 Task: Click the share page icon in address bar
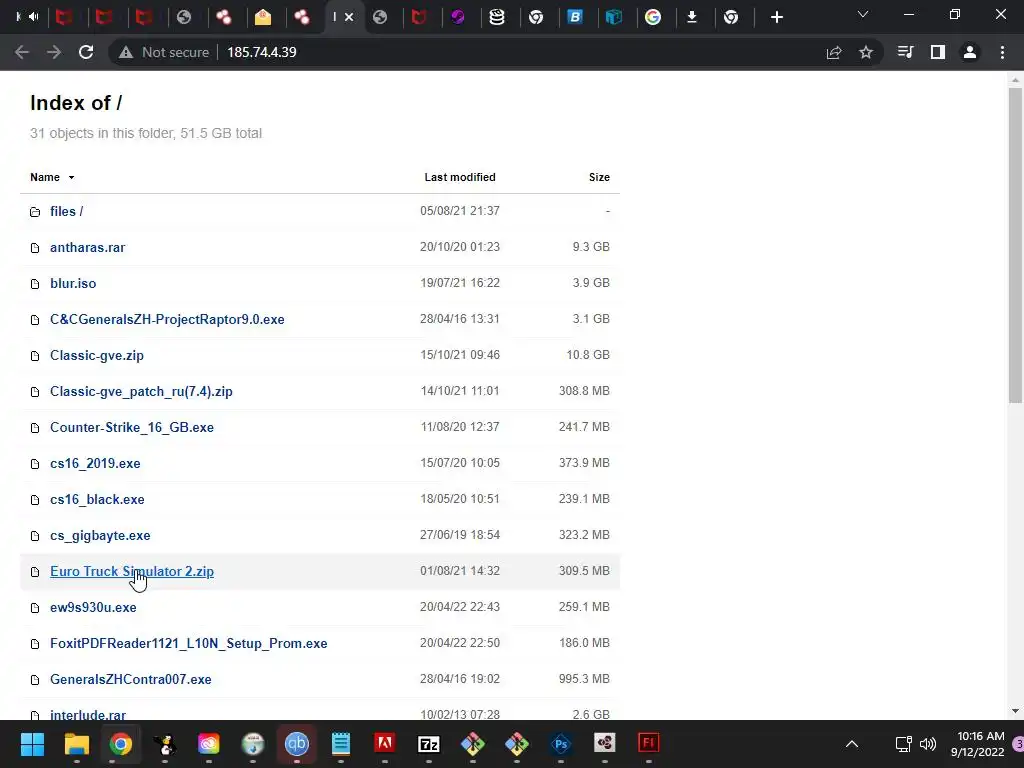point(834,52)
